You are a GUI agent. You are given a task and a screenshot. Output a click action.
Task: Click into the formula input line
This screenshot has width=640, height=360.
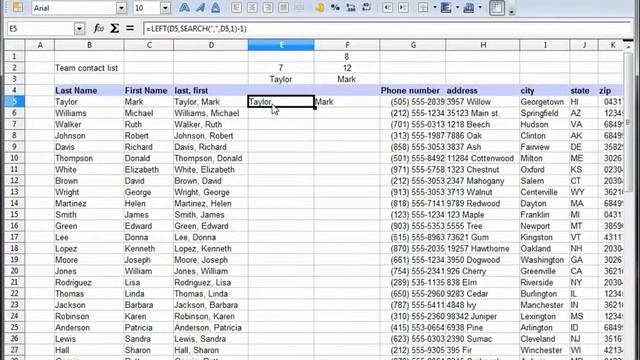(x=388, y=29)
